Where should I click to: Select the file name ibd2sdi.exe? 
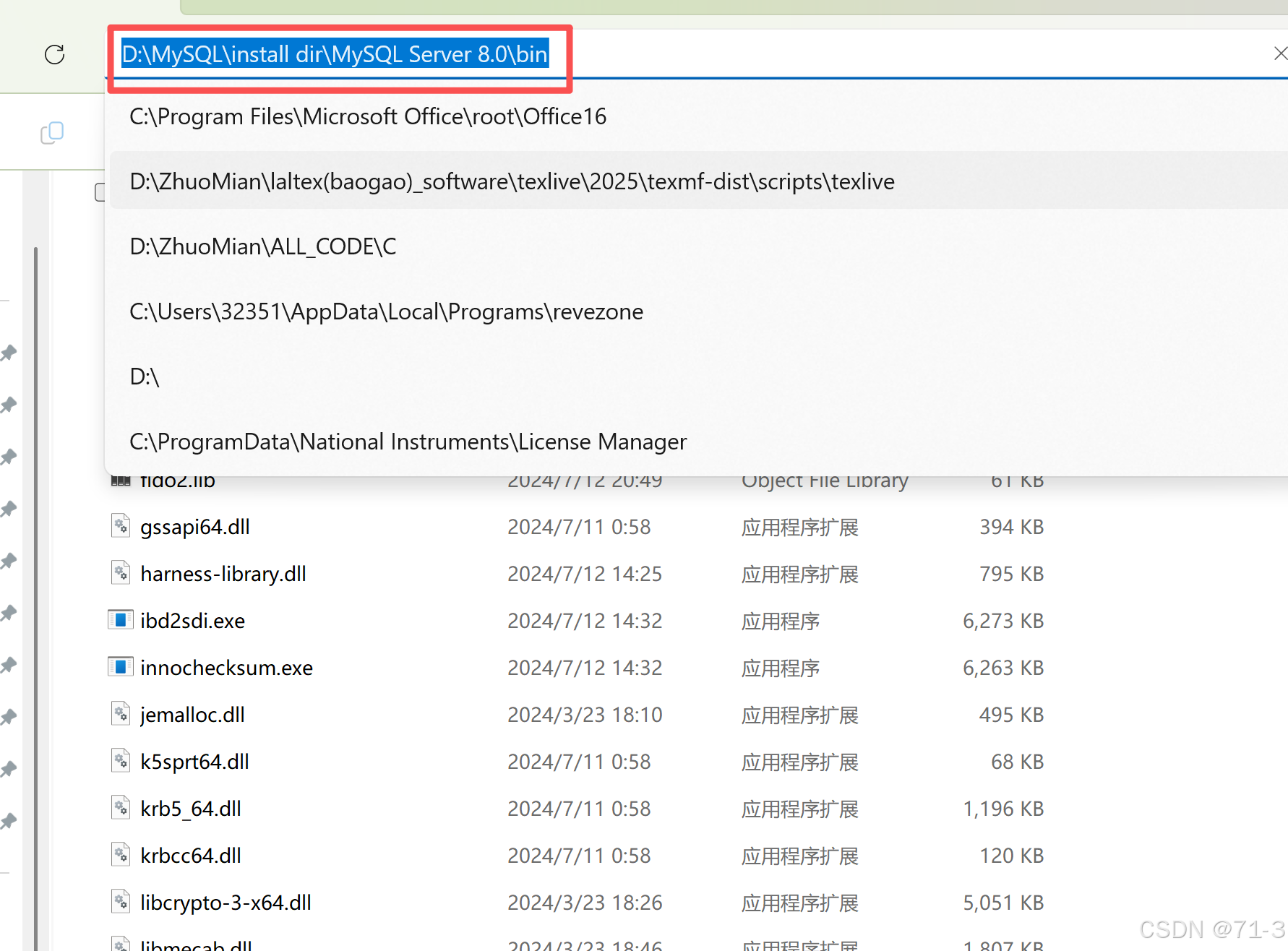point(193,621)
